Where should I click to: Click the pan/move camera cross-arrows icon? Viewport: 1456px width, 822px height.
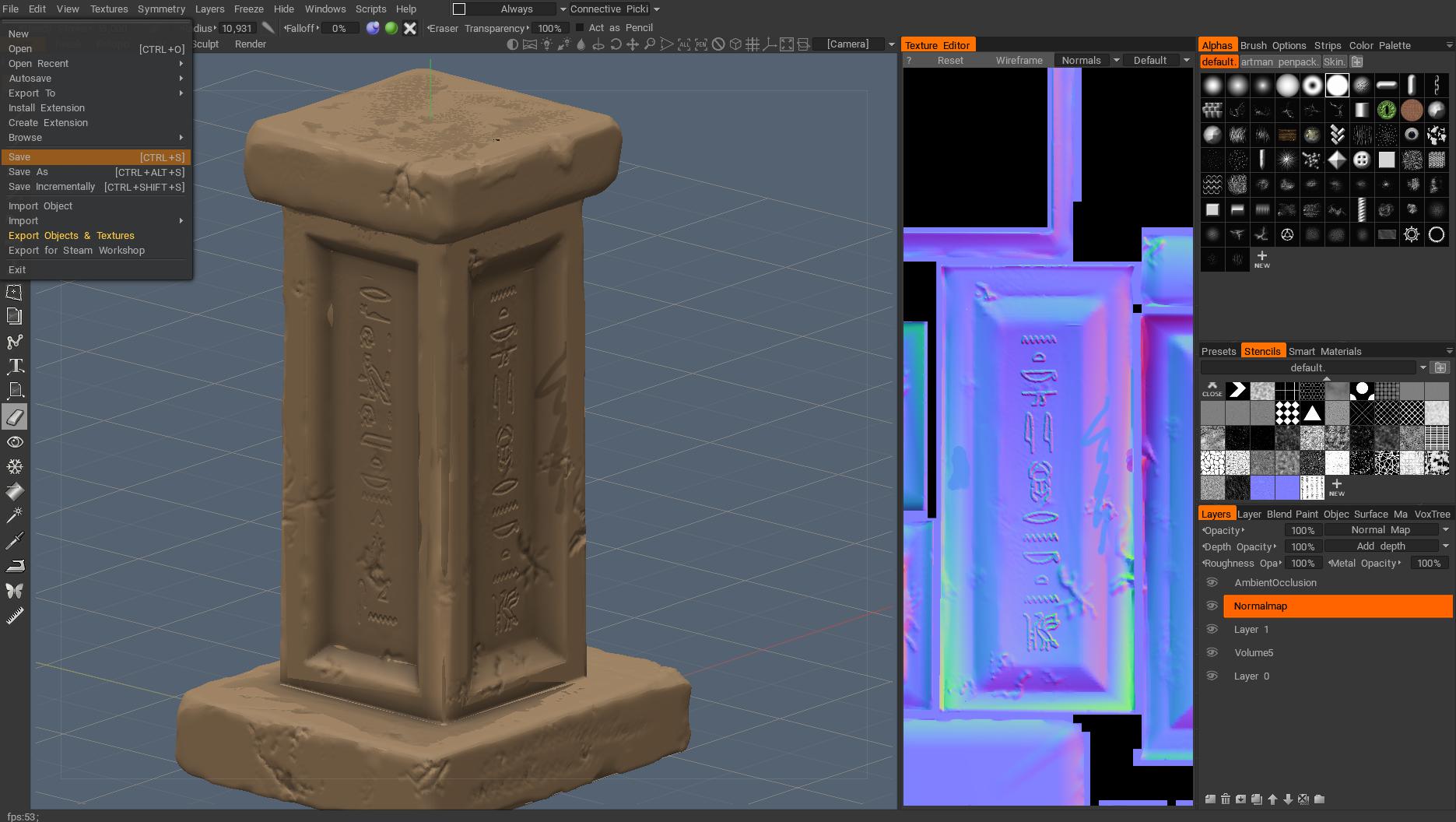coord(633,44)
